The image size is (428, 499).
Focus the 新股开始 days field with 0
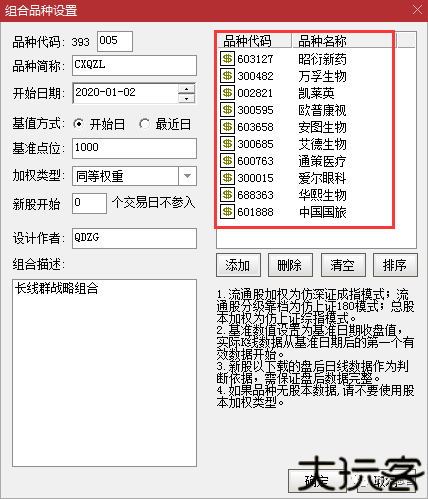point(89,203)
